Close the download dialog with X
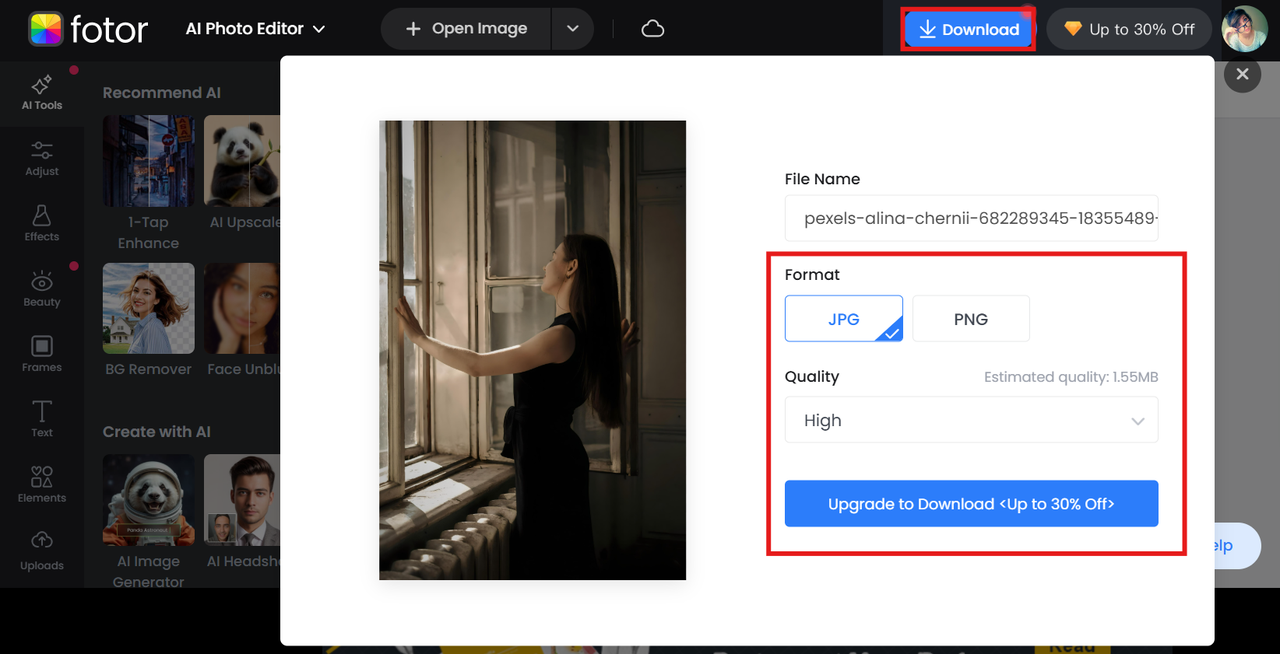Screen dimensions: 1280x654 point(1242,74)
